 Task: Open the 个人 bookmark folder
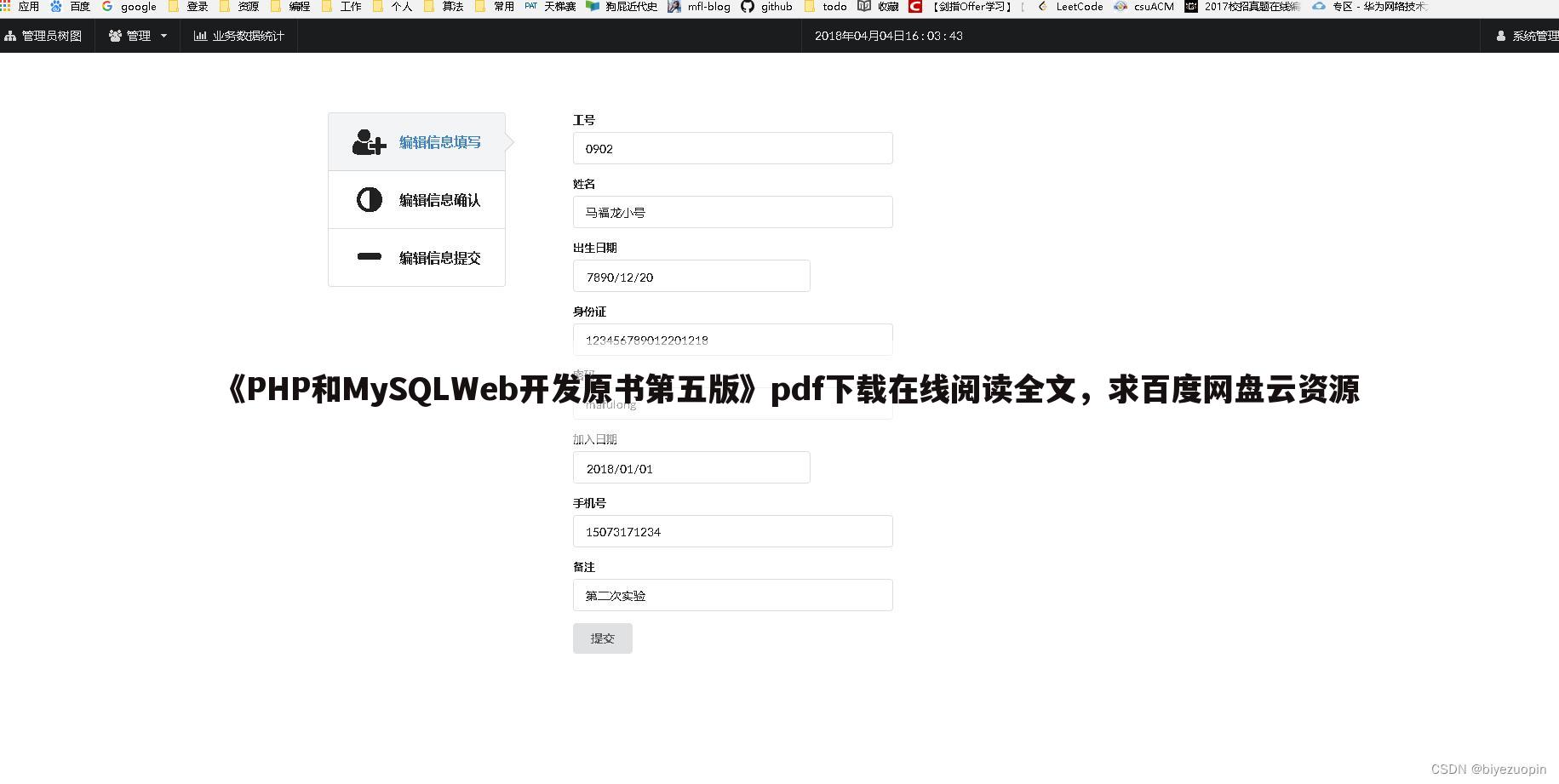point(393,7)
